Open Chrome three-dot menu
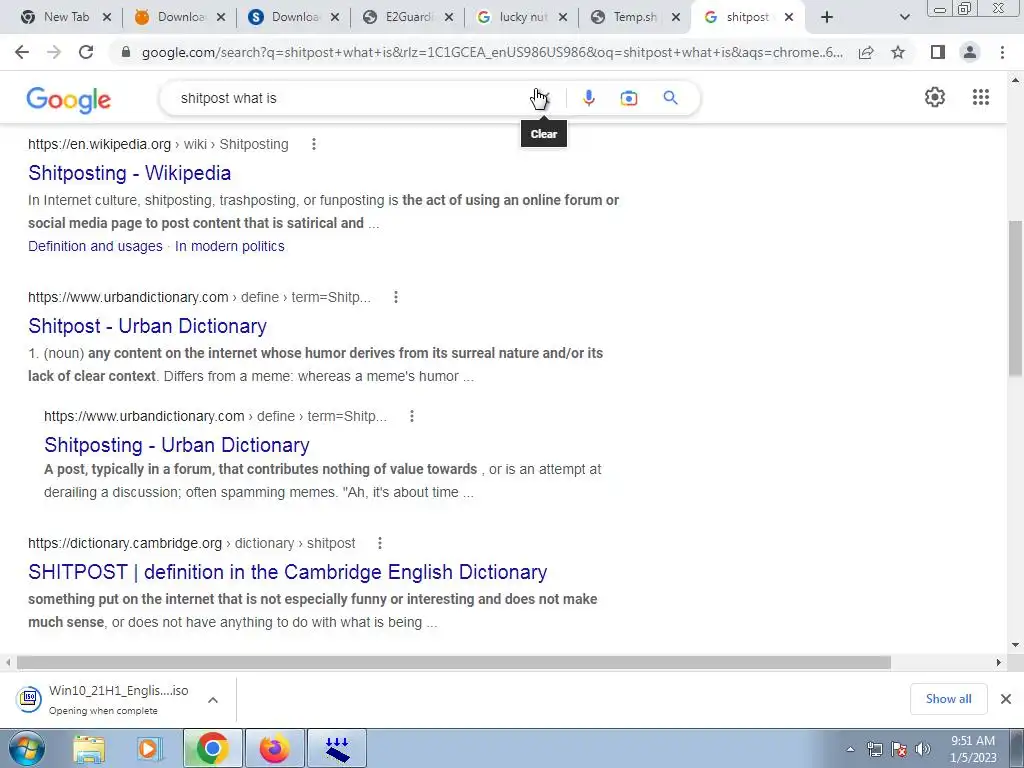 coord(1002,52)
